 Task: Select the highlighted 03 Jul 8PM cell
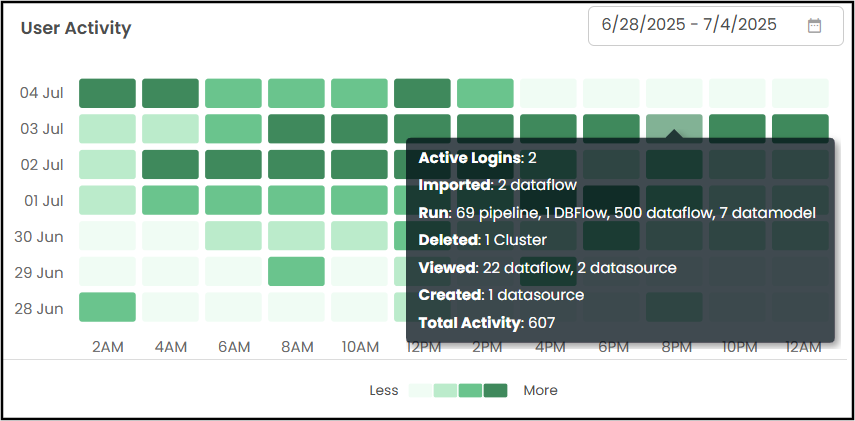(x=674, y=126)
